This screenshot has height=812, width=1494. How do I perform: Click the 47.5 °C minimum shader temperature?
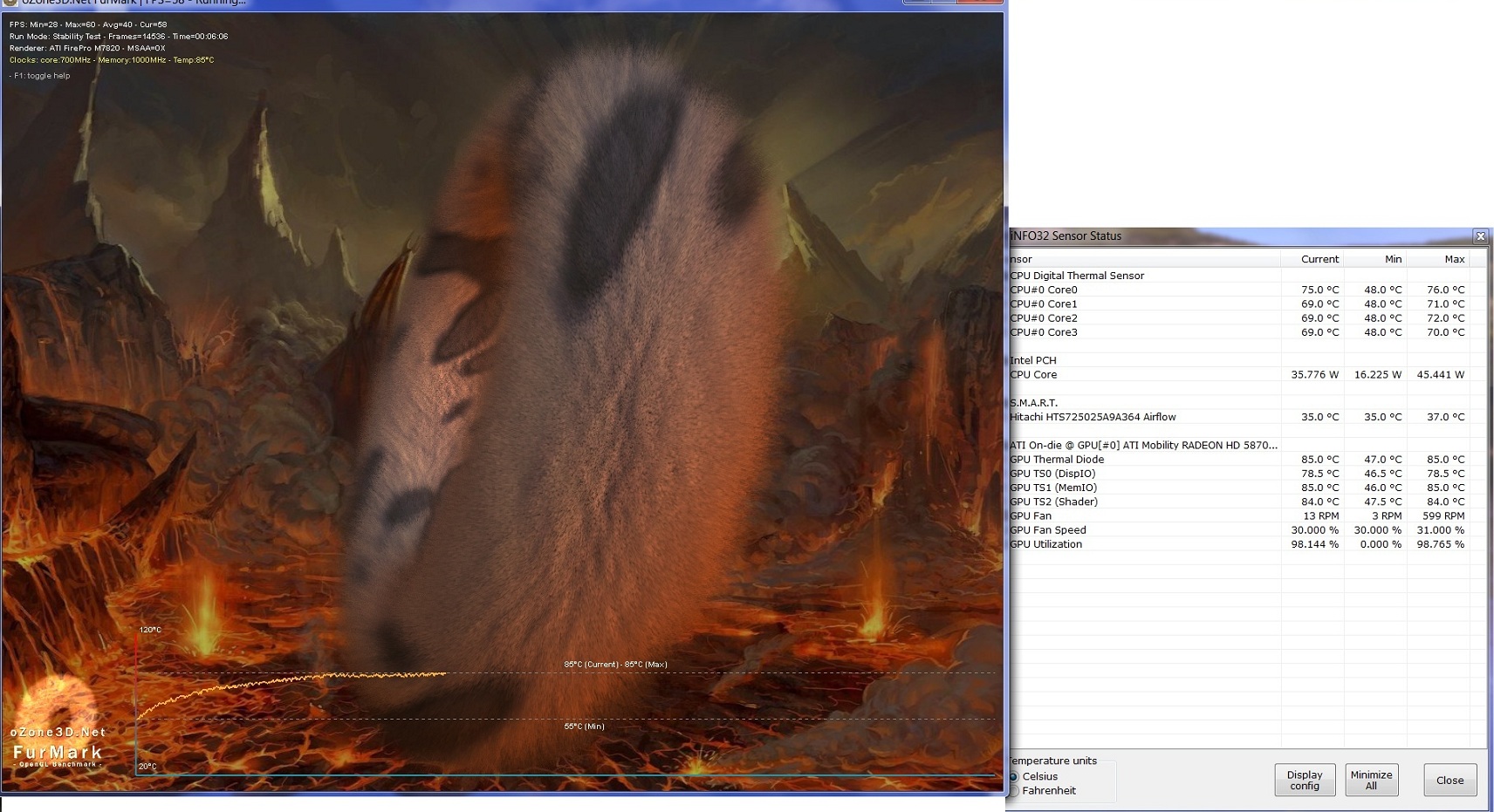(x=1383, y=502)
